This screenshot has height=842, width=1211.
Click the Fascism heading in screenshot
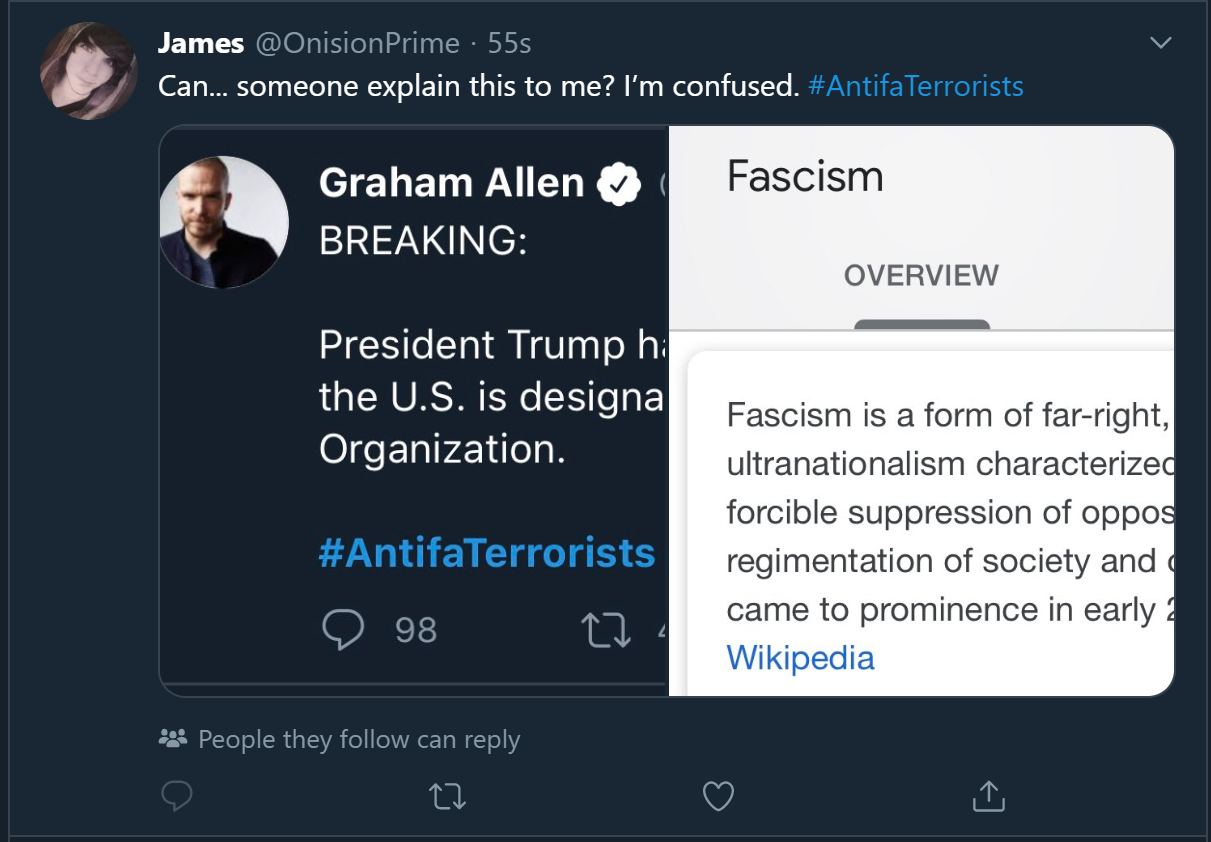[805, 177]
